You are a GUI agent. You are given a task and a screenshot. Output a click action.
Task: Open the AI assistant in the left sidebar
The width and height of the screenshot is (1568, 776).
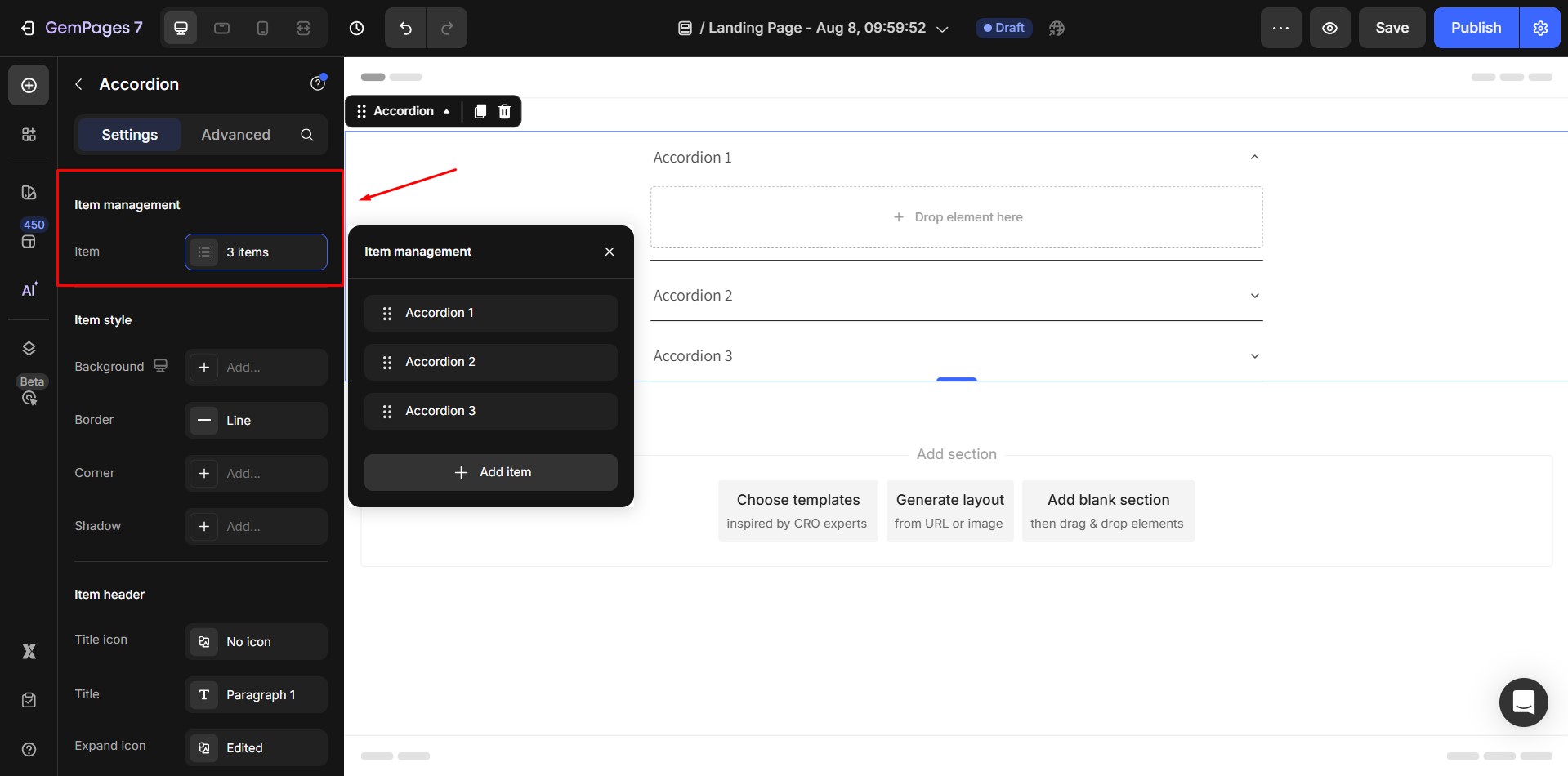pos(29,289)
